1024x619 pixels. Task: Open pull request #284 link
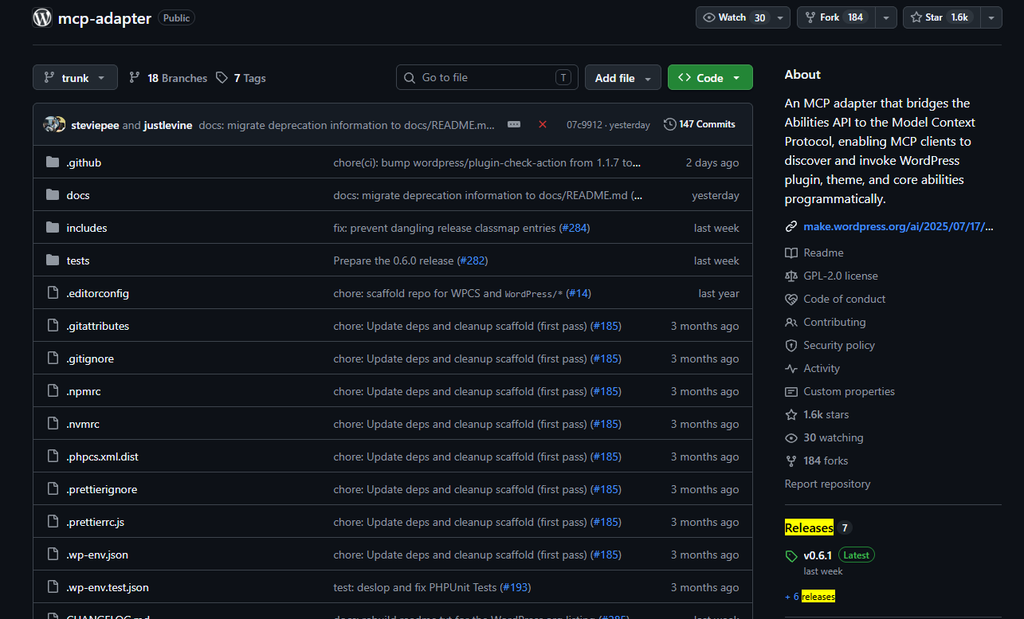pos(575,228)
